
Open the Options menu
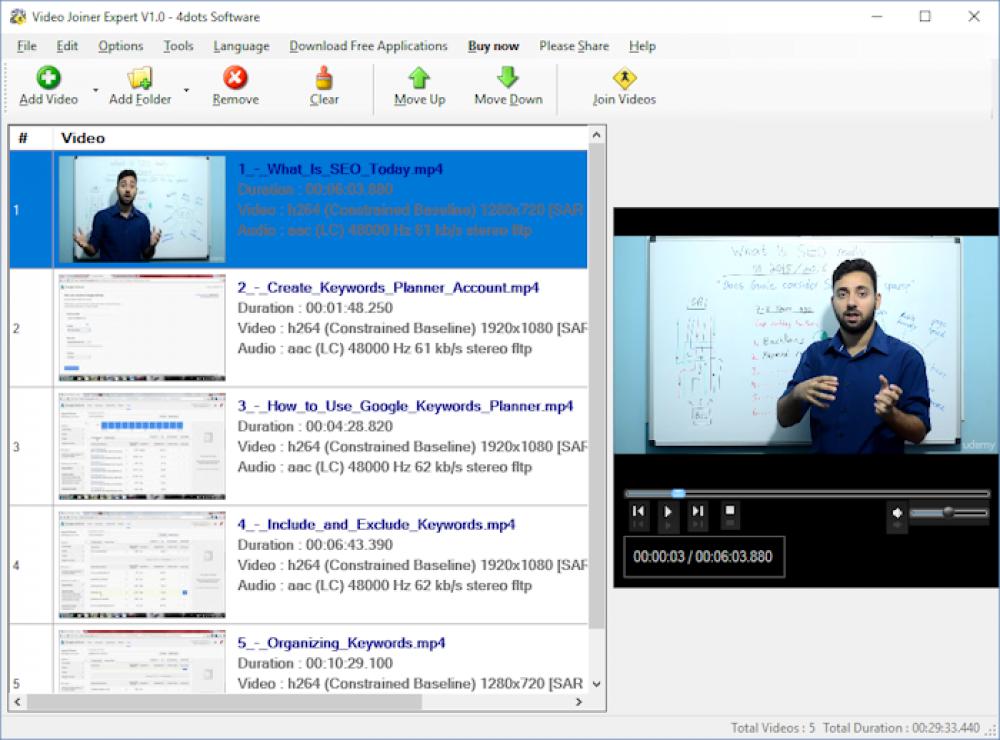[x=120, y=46]
